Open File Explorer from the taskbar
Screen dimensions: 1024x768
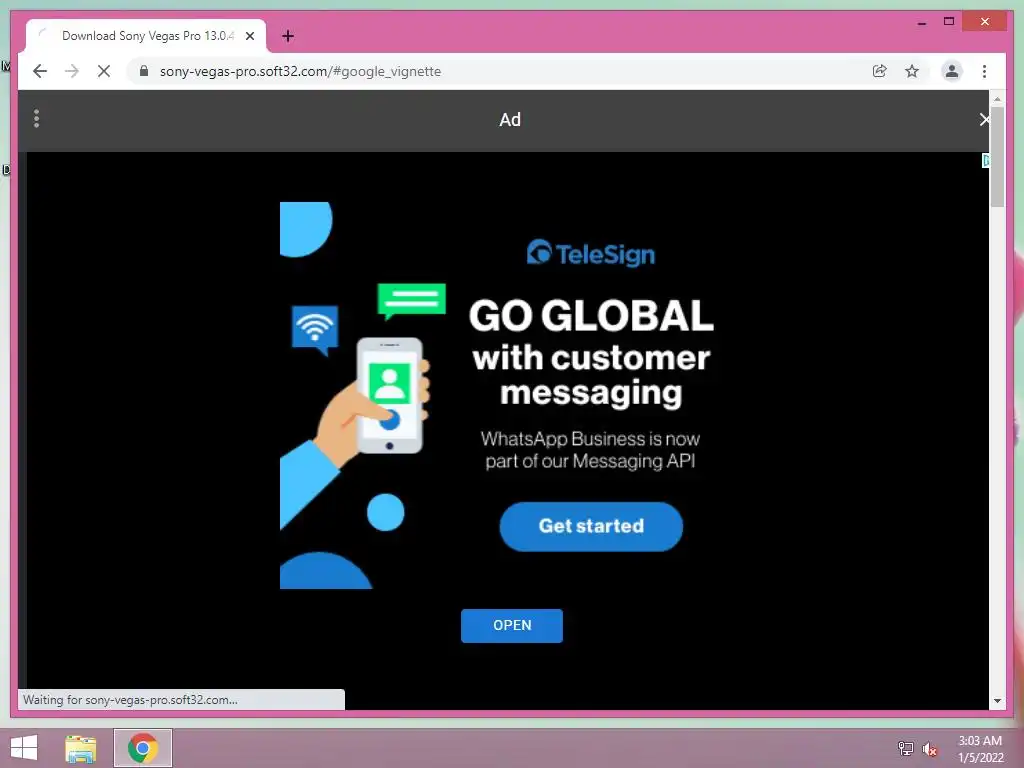pos(81,748)
